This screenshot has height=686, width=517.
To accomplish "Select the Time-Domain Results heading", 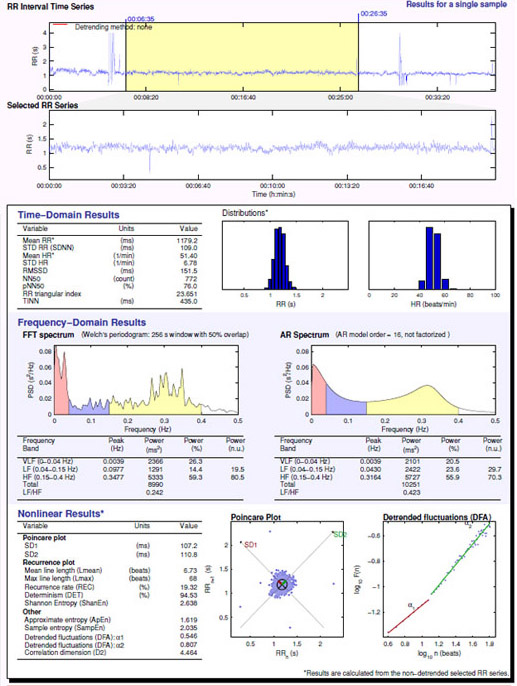I will coord(68,215).
